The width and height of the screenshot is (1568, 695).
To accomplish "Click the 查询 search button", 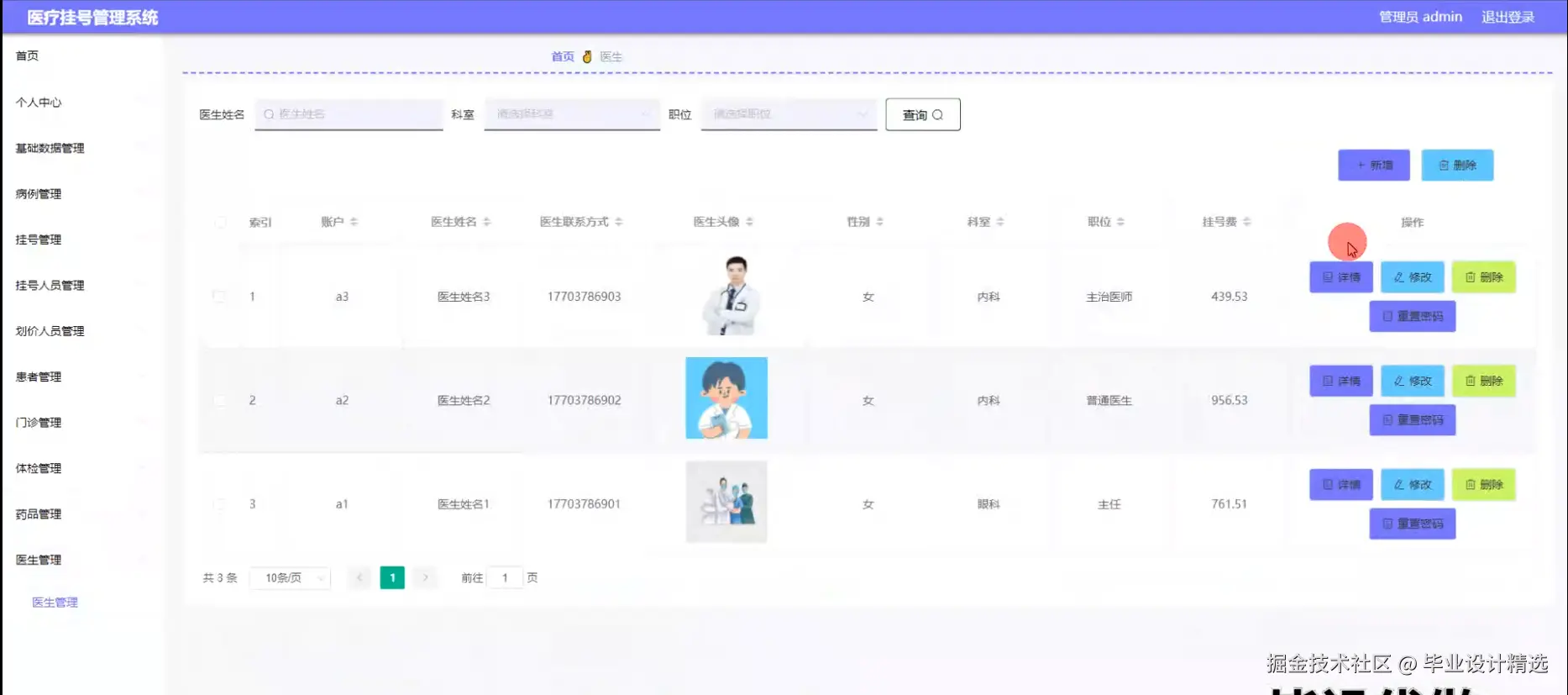I will click(x=923, y=115).
